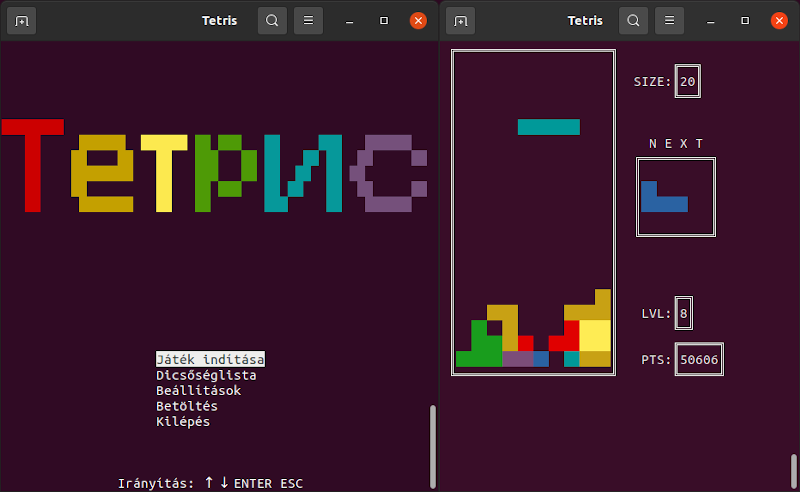Open search in left Tetris window
Viewport: 800px width, 492px height.
(x=272, y=21)
